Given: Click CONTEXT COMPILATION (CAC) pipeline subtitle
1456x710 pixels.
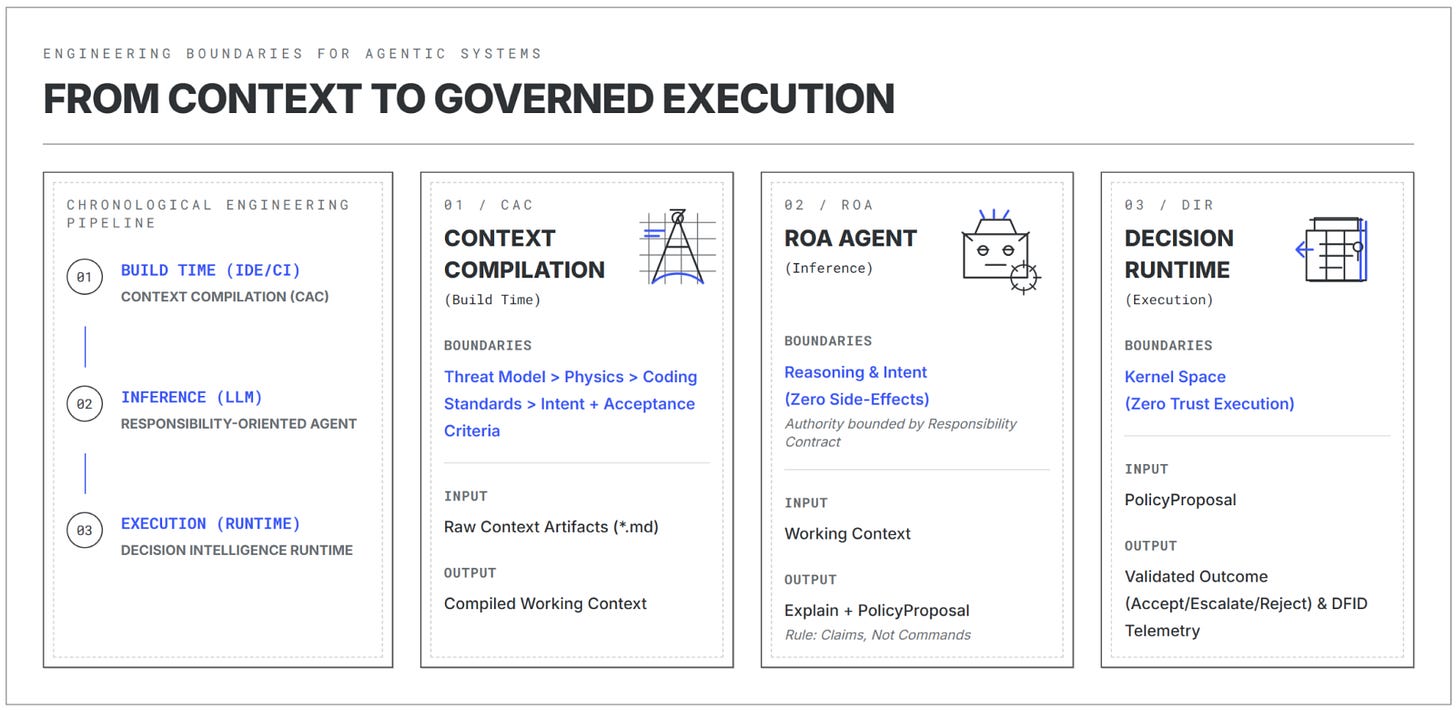Looking at the screenshot, I should 225,296.
